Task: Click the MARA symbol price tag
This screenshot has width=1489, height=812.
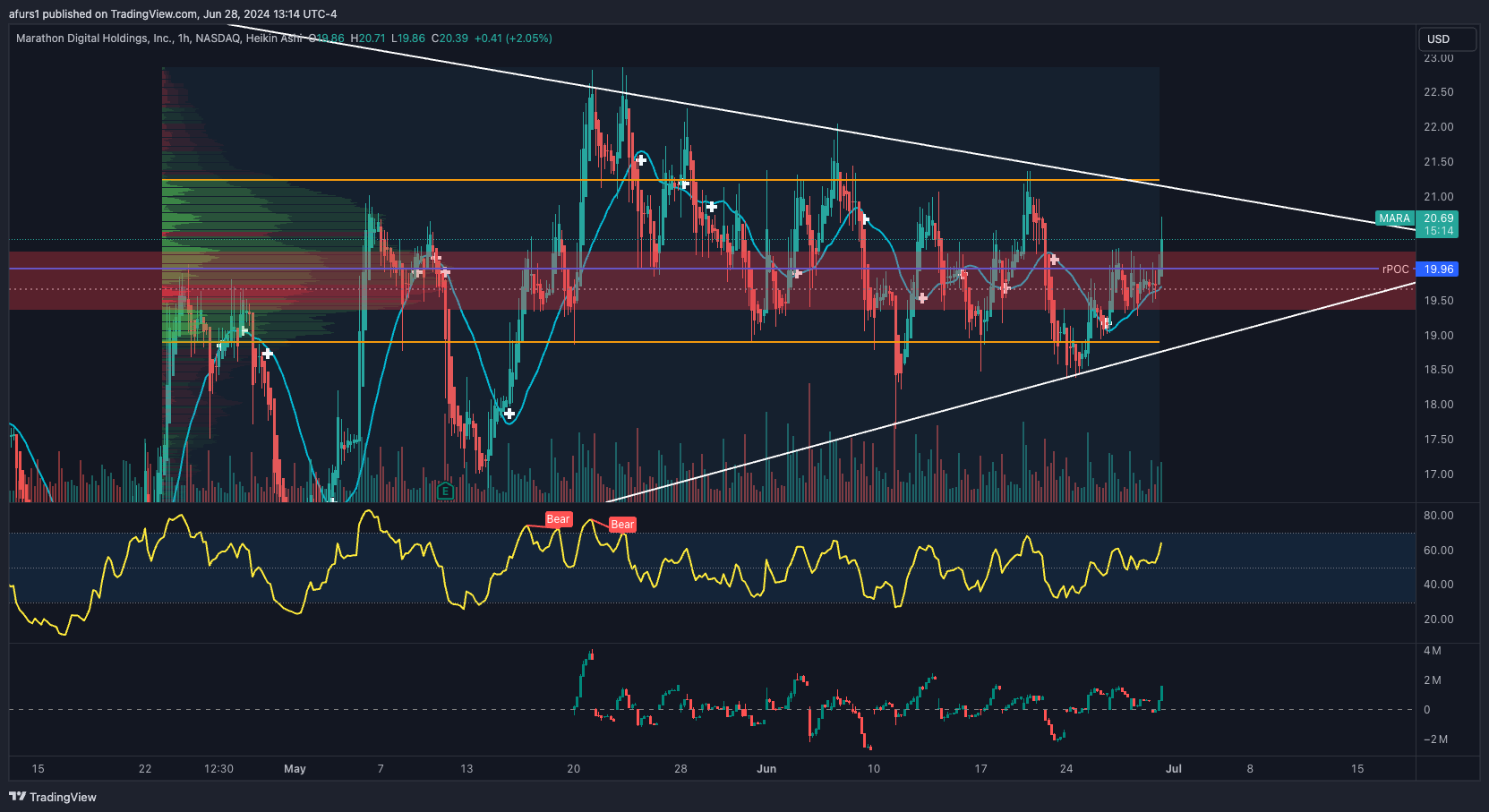Action: tap(1394, 218)
